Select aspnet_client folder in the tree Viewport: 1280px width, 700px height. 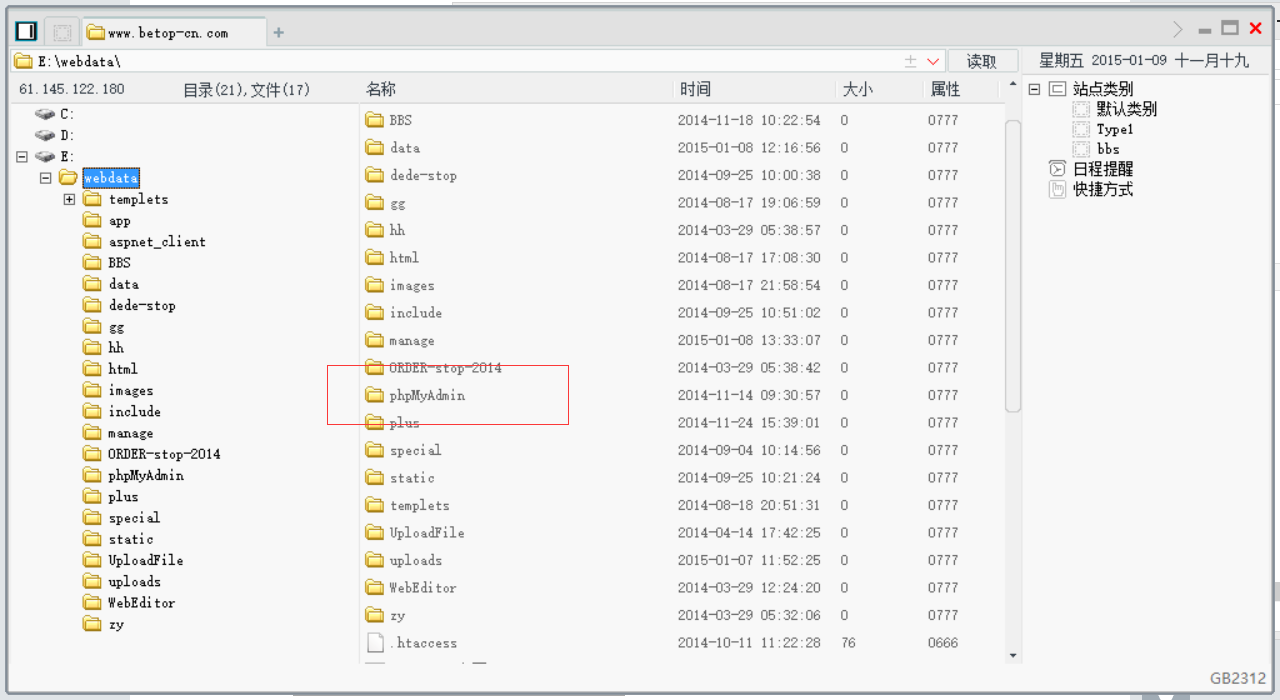[x=157, y=242]
